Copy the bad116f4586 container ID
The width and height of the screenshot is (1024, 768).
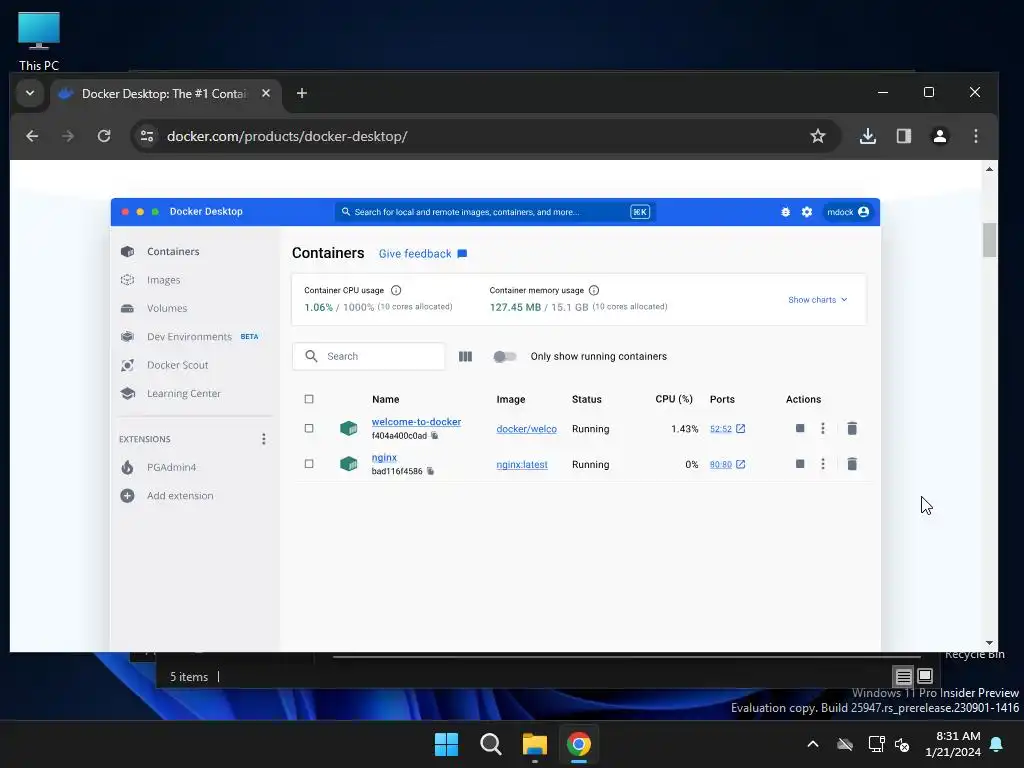(x=430, y=471)
